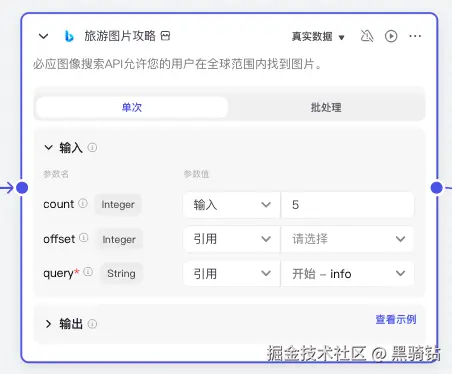This screenshot has height=374, width=452.
Task: Click info icon next to count
Action: 83,203
